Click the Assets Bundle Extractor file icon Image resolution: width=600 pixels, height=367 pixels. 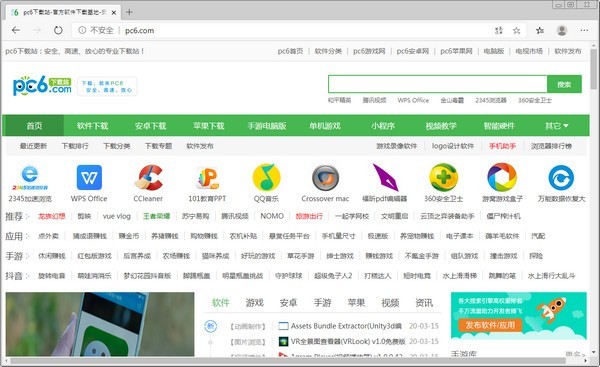tap(283, 326)
